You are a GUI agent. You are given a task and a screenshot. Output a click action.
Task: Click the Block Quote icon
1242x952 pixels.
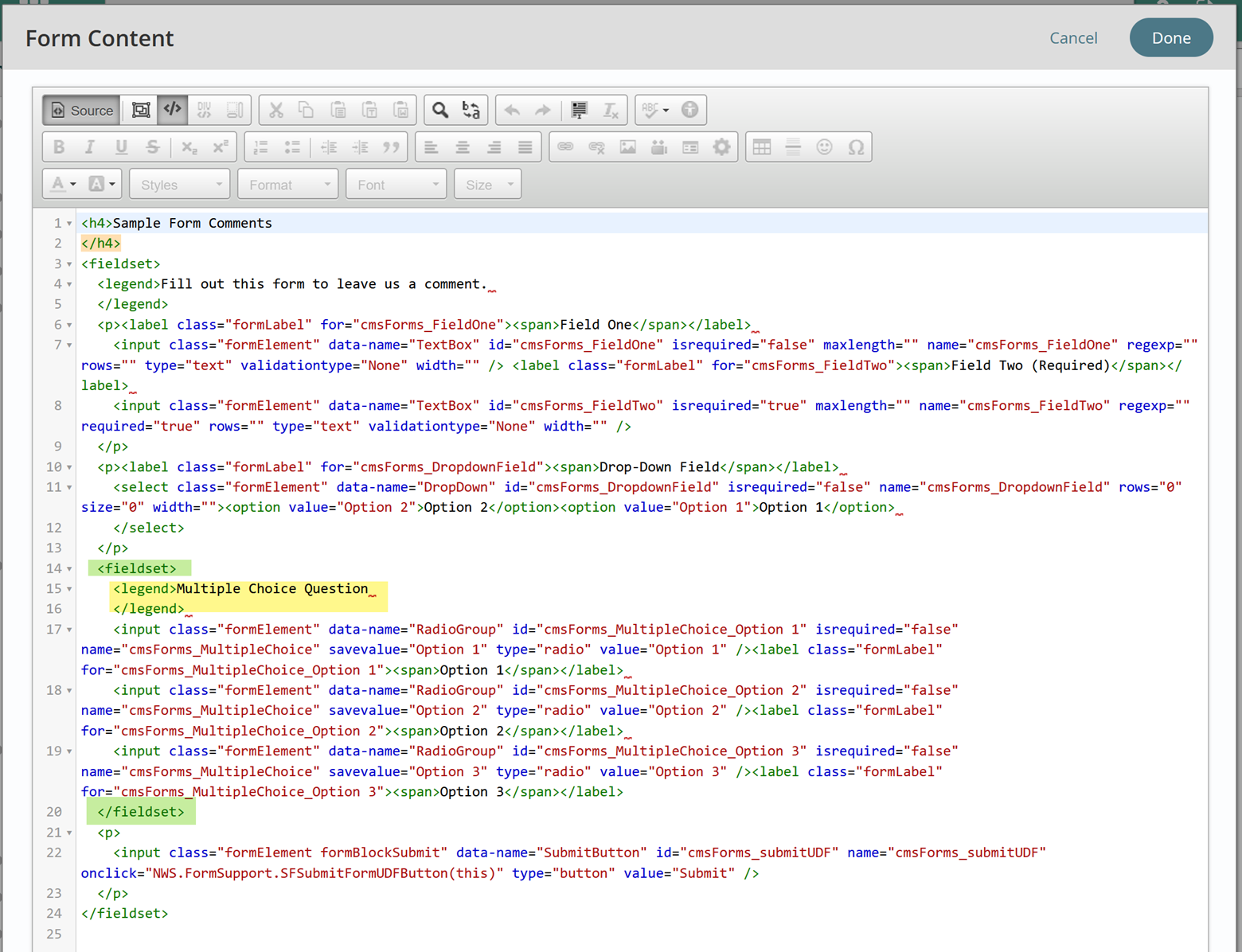pyautogui.click(x=391, y=147)
